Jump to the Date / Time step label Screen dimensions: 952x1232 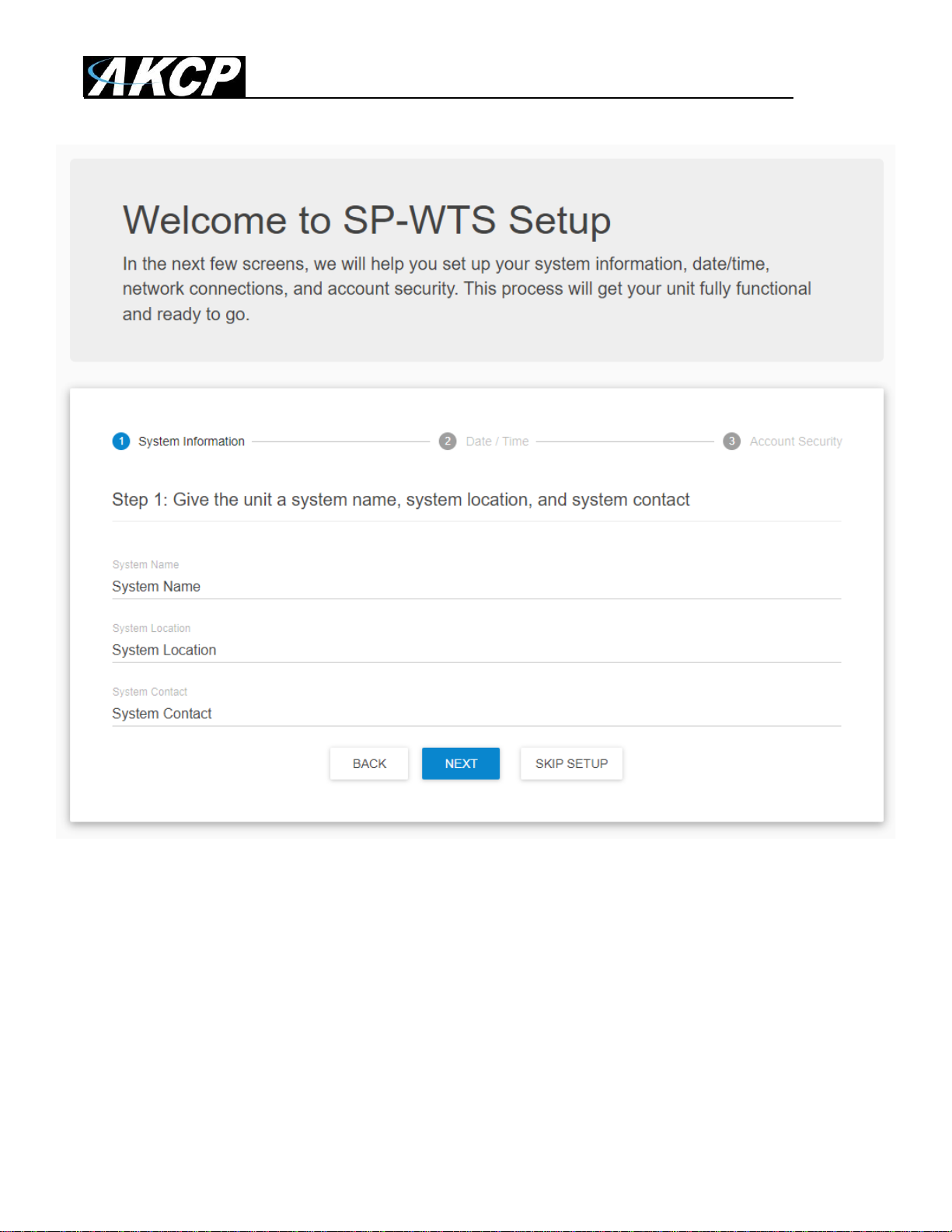click(x=497, y=441)
